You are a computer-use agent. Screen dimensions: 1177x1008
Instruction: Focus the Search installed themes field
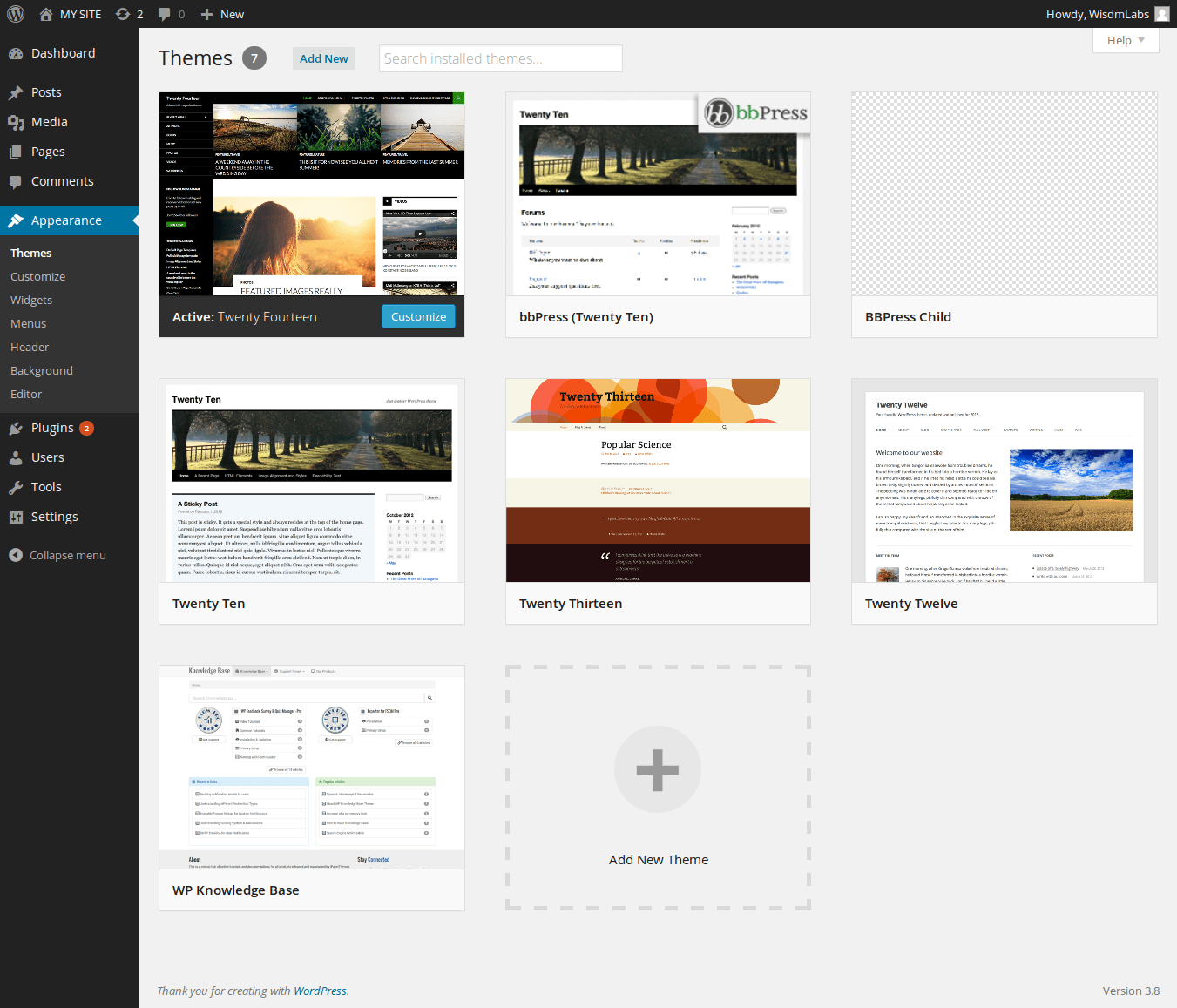(x=501, y=58)
